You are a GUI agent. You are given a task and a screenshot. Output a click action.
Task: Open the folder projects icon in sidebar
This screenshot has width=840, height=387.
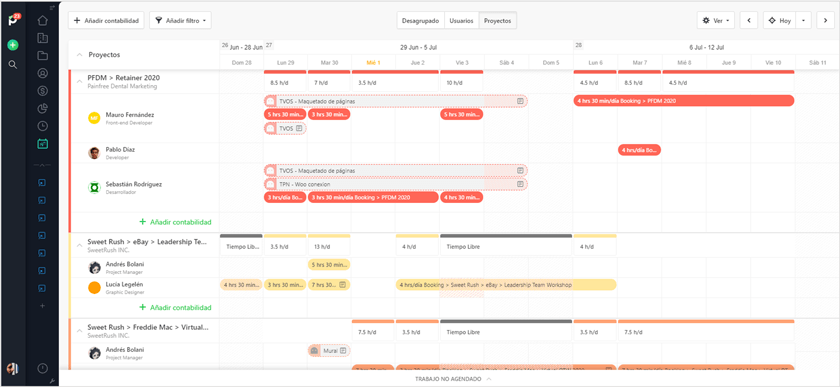click(43, 56)
